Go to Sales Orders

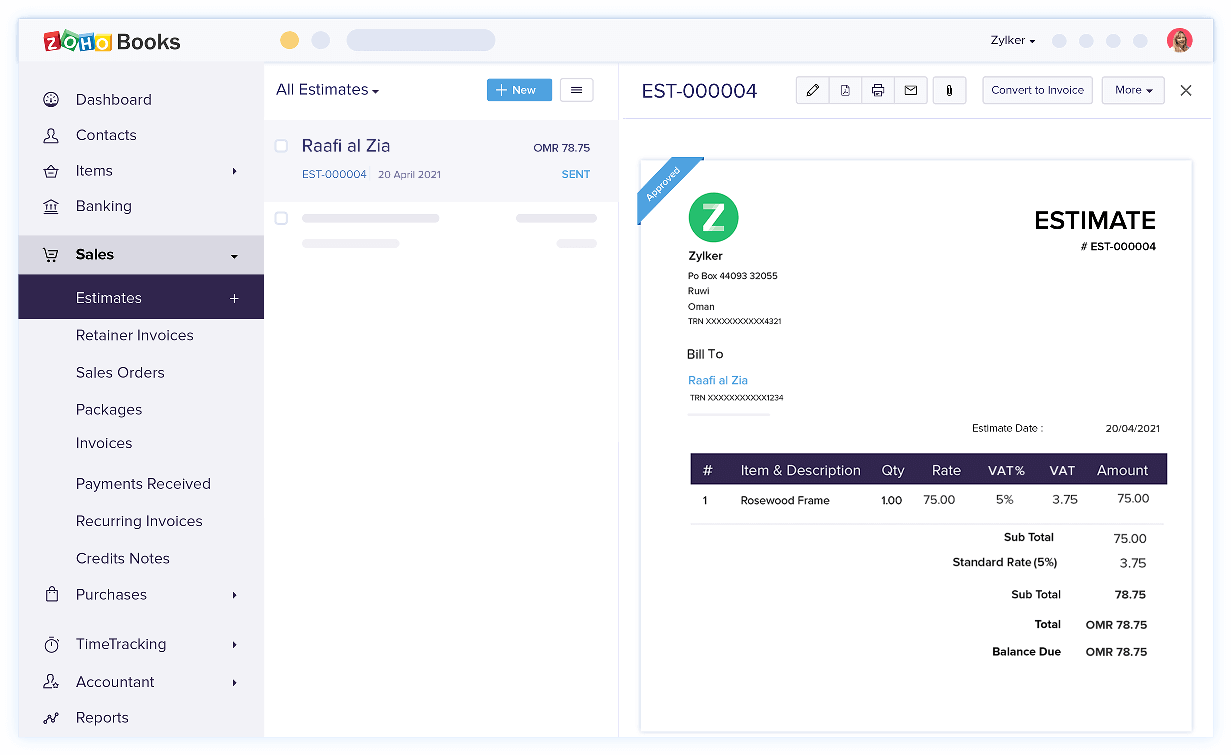(x=120, y=372)
